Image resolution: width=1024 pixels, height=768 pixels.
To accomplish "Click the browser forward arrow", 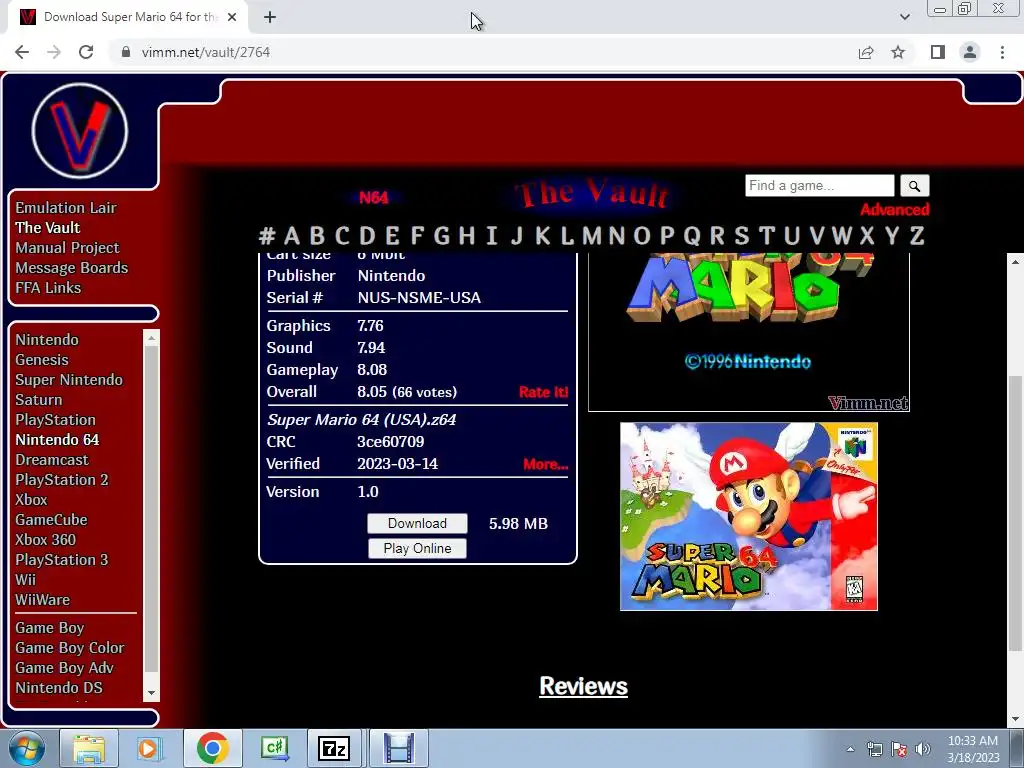I will pyautogui.click(x=54, y=52).
